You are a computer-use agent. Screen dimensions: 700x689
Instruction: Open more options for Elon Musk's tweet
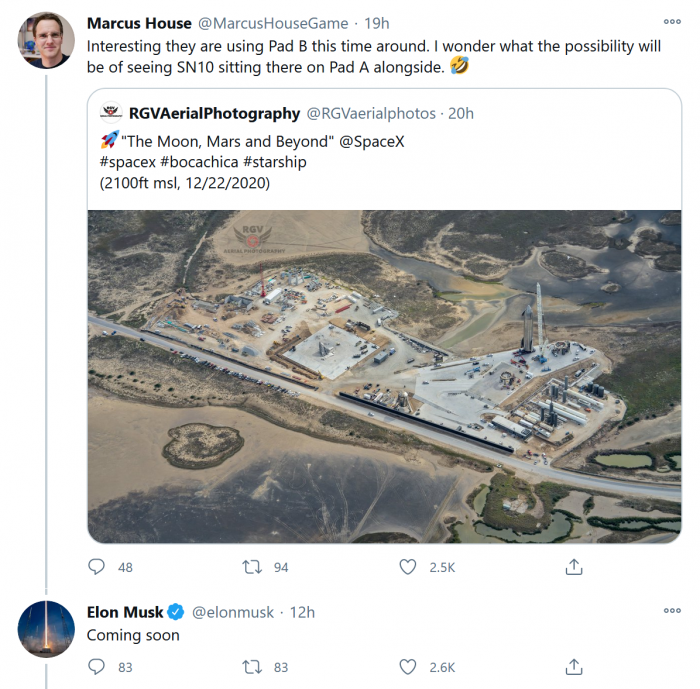click(x=672, y=611)
